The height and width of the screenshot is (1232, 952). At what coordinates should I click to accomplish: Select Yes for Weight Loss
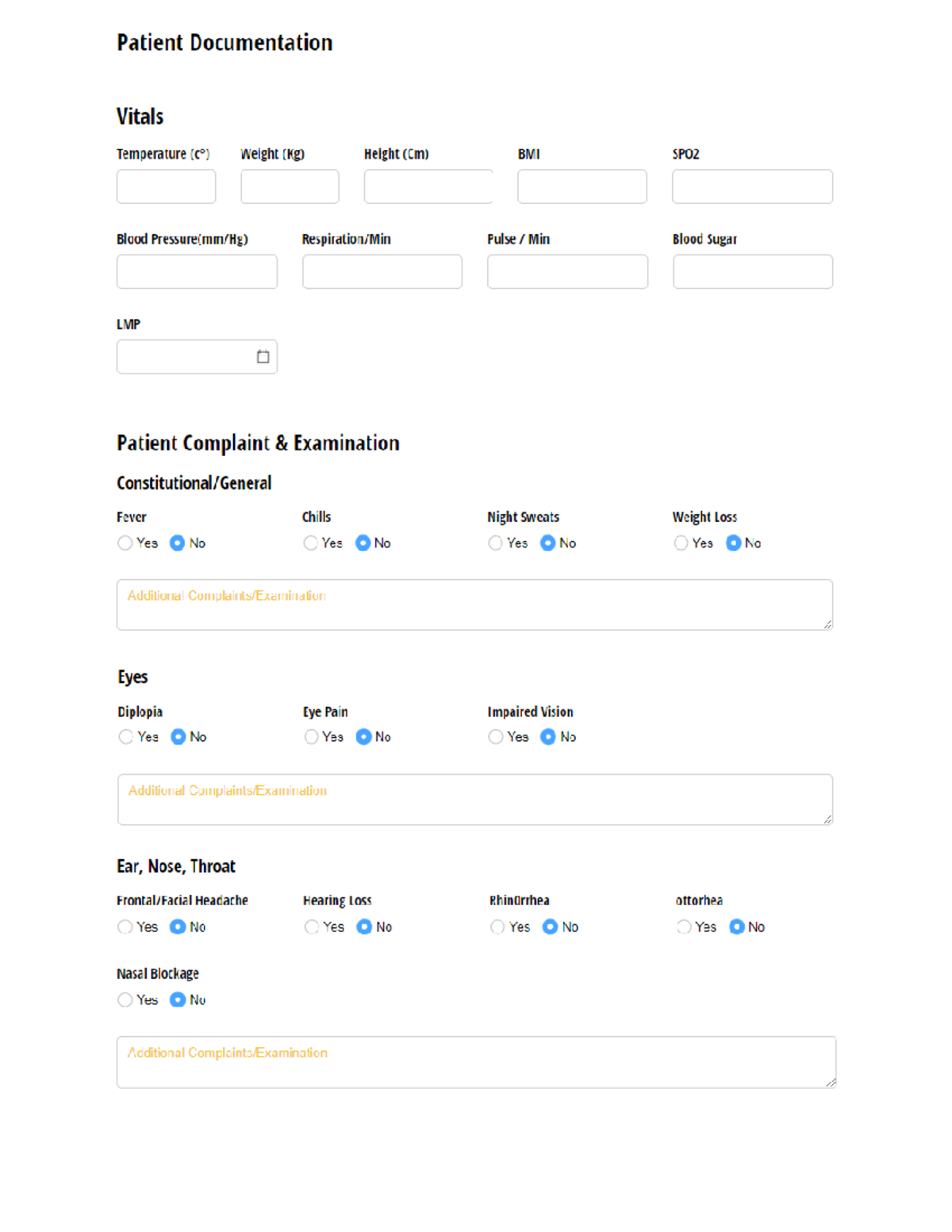click(x=681, y=543)
